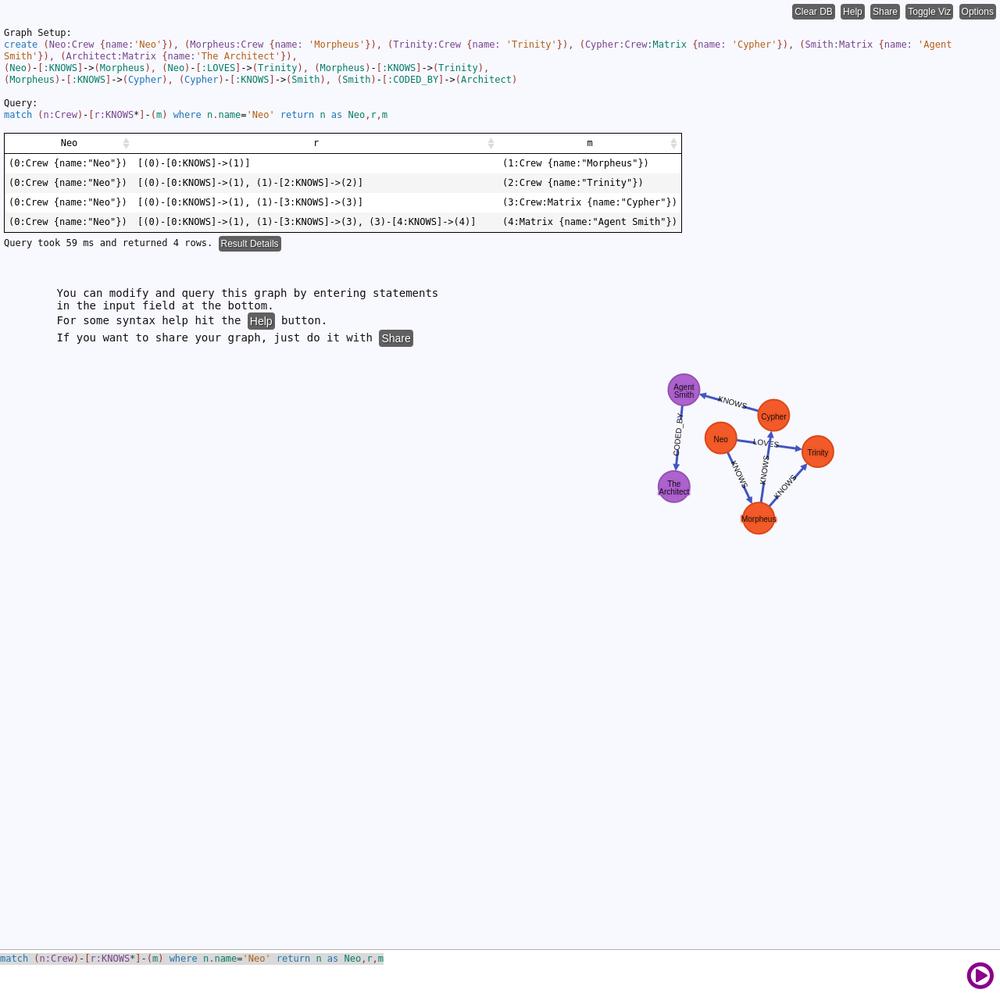Image resolution: width=1000 pixels, height=1000 pixels.
Task: Click the r column header
Action: (316, 143)
